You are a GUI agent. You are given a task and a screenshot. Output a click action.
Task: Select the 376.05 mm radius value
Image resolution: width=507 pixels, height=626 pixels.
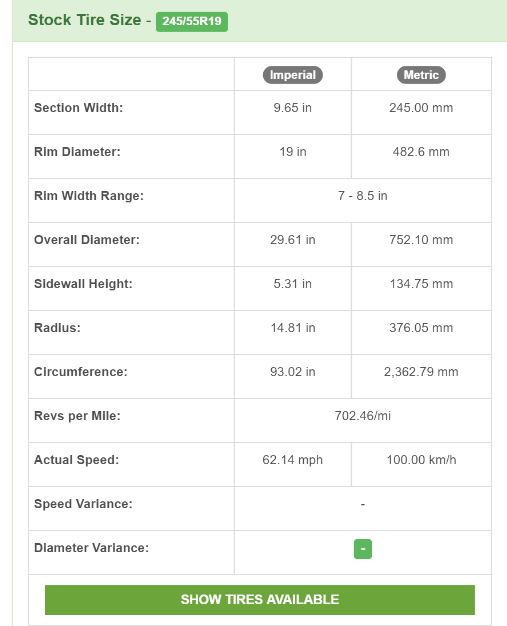coord(421,328)
